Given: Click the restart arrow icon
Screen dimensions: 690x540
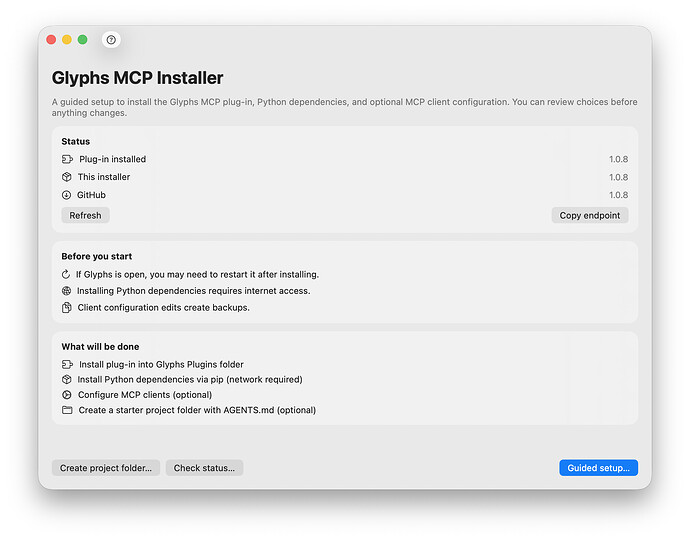Looking at the screenshot, I should point(67,274).
